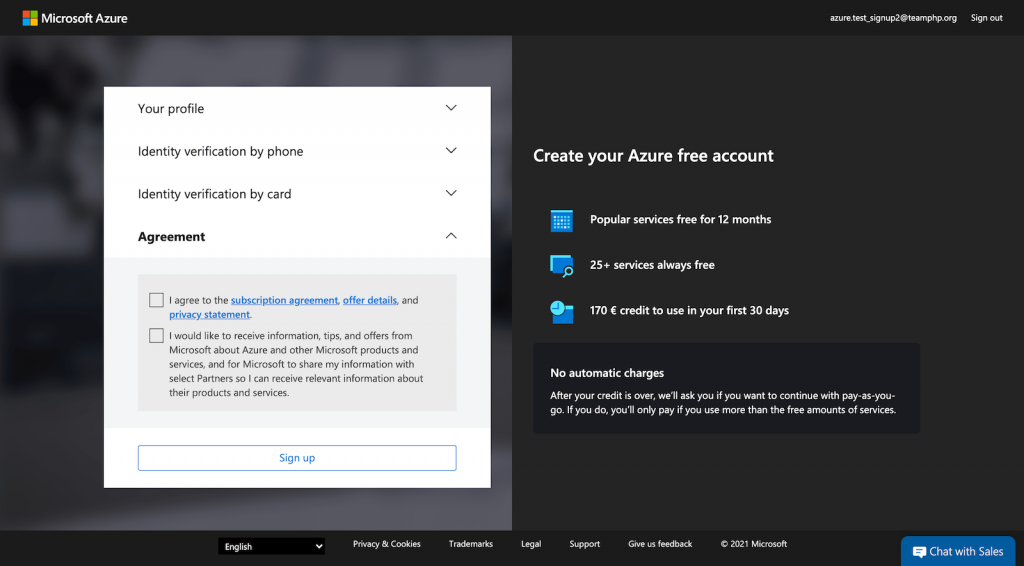Expand Identity verification by phone chevron
This screenshot has width=1024, height=566.
[x=451, y=150]
